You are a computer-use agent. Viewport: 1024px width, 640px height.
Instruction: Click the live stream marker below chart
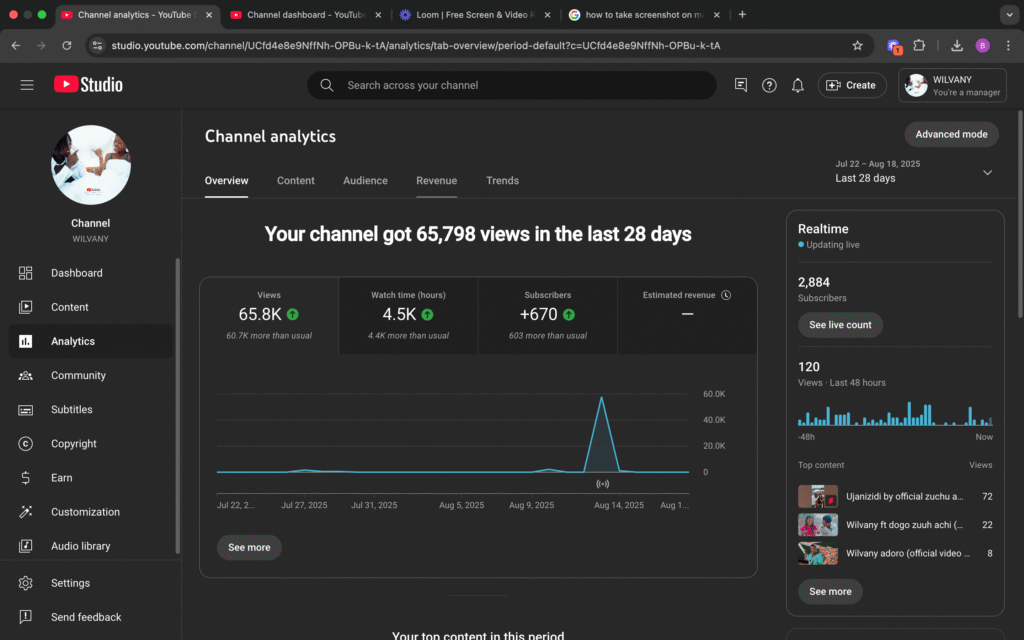pyautogui.click(x=602, y=484)
